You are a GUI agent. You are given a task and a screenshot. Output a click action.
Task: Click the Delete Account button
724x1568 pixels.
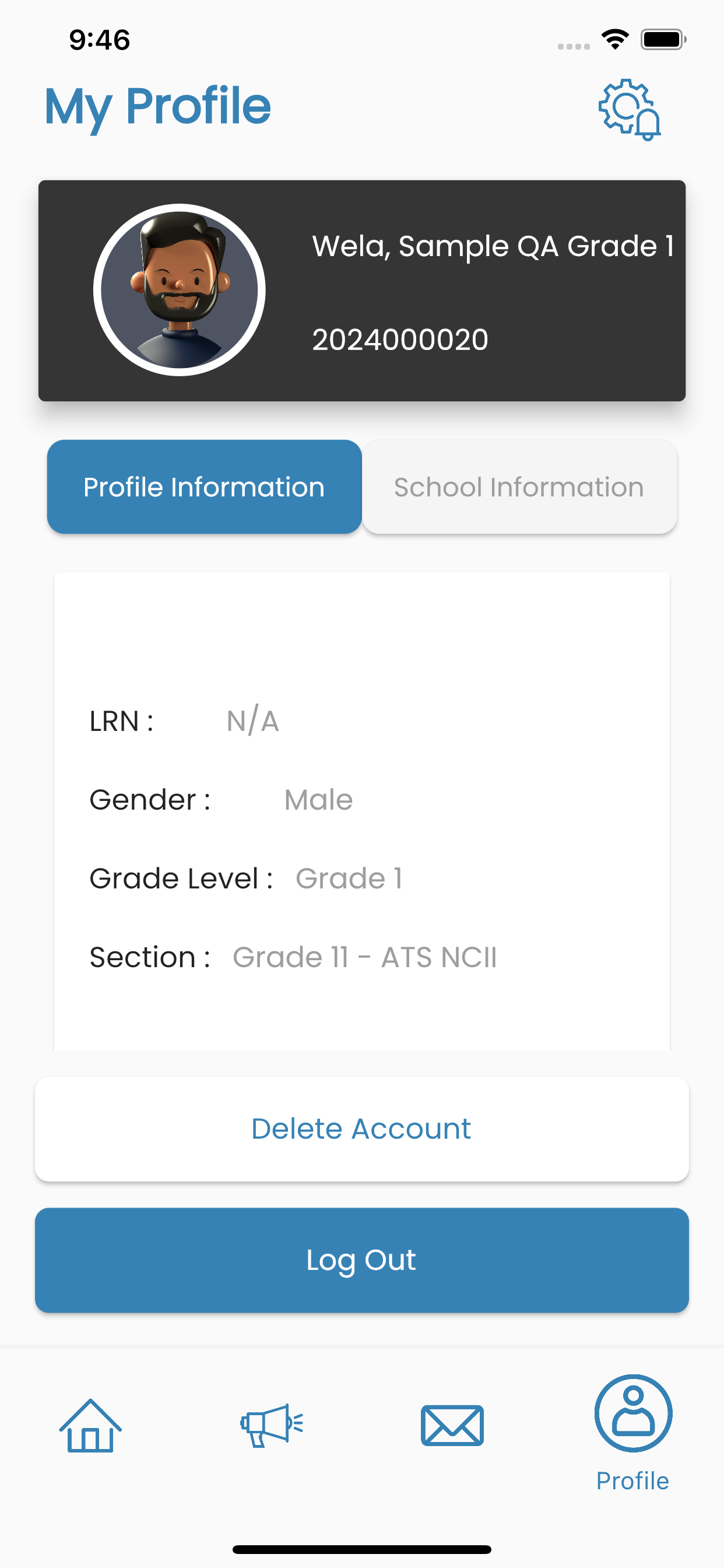[362, 1129]
